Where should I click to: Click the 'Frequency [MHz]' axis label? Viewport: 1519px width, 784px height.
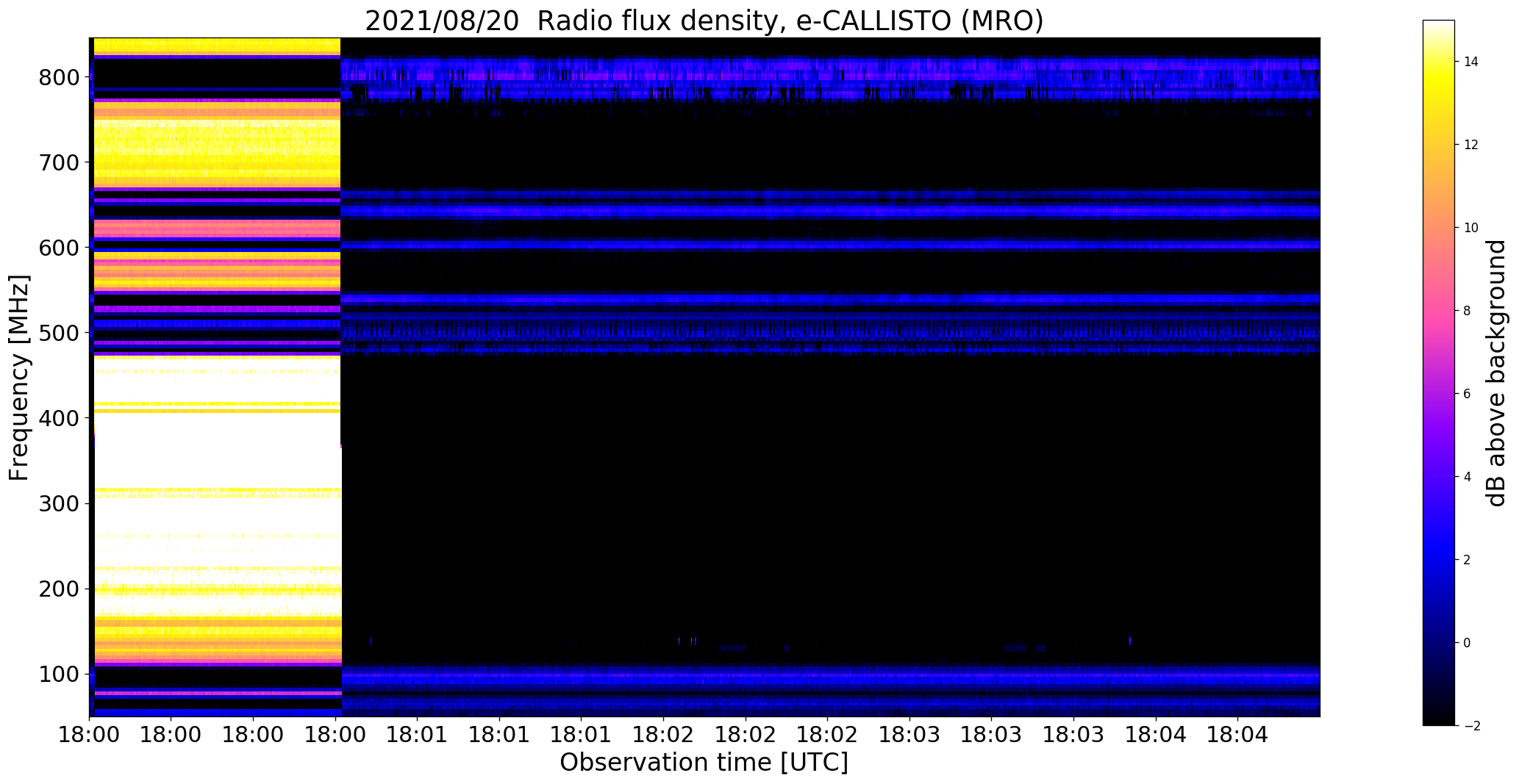point(19,377)
